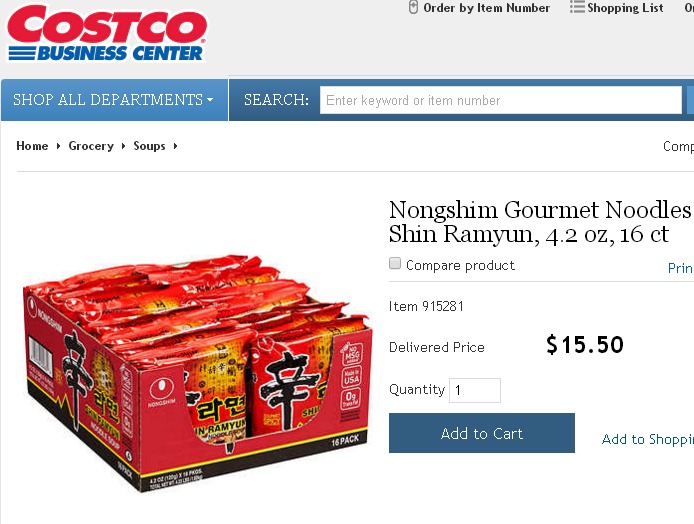Click Add to Shopping list link

tap(648, 439)
